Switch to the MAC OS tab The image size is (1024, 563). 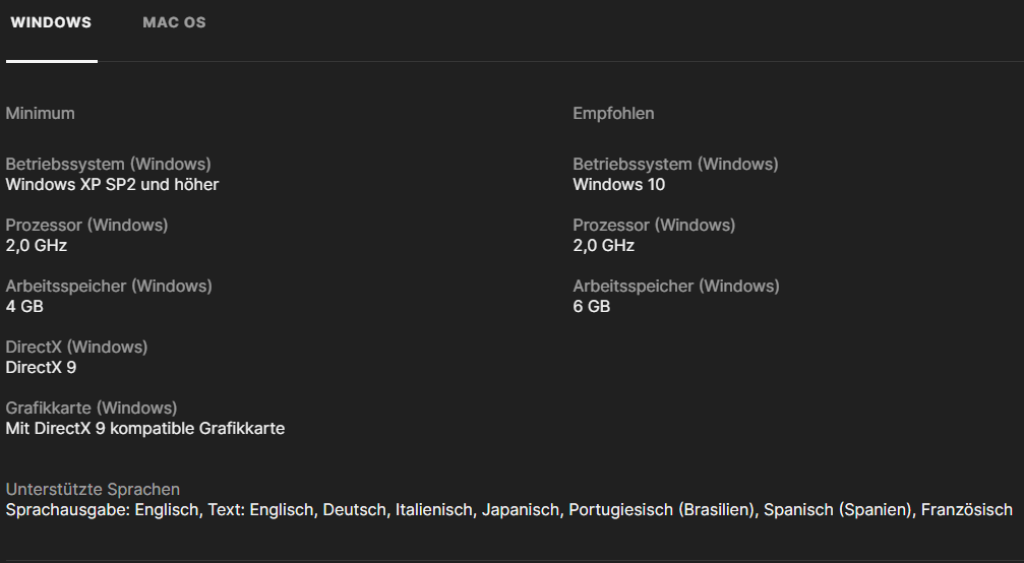(x=174, y=23)
